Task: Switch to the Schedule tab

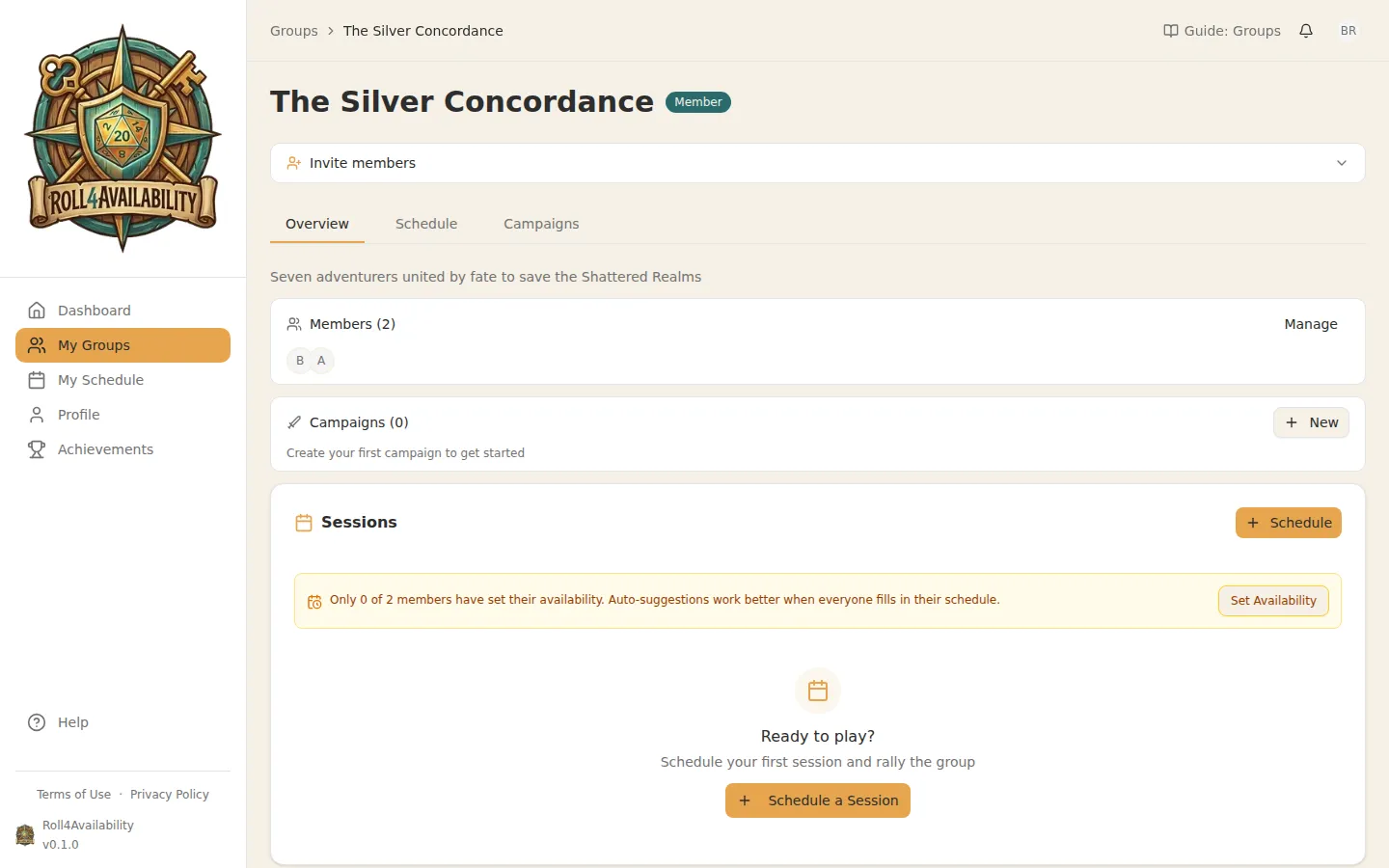Action: pos(426,224)
